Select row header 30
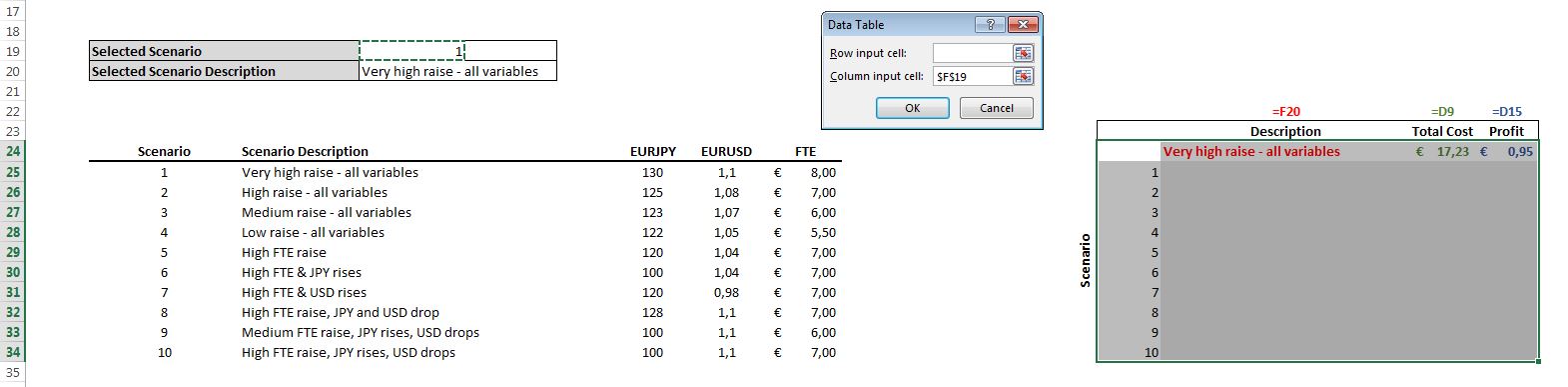The image size is (1568, 387). click(12, 272)
